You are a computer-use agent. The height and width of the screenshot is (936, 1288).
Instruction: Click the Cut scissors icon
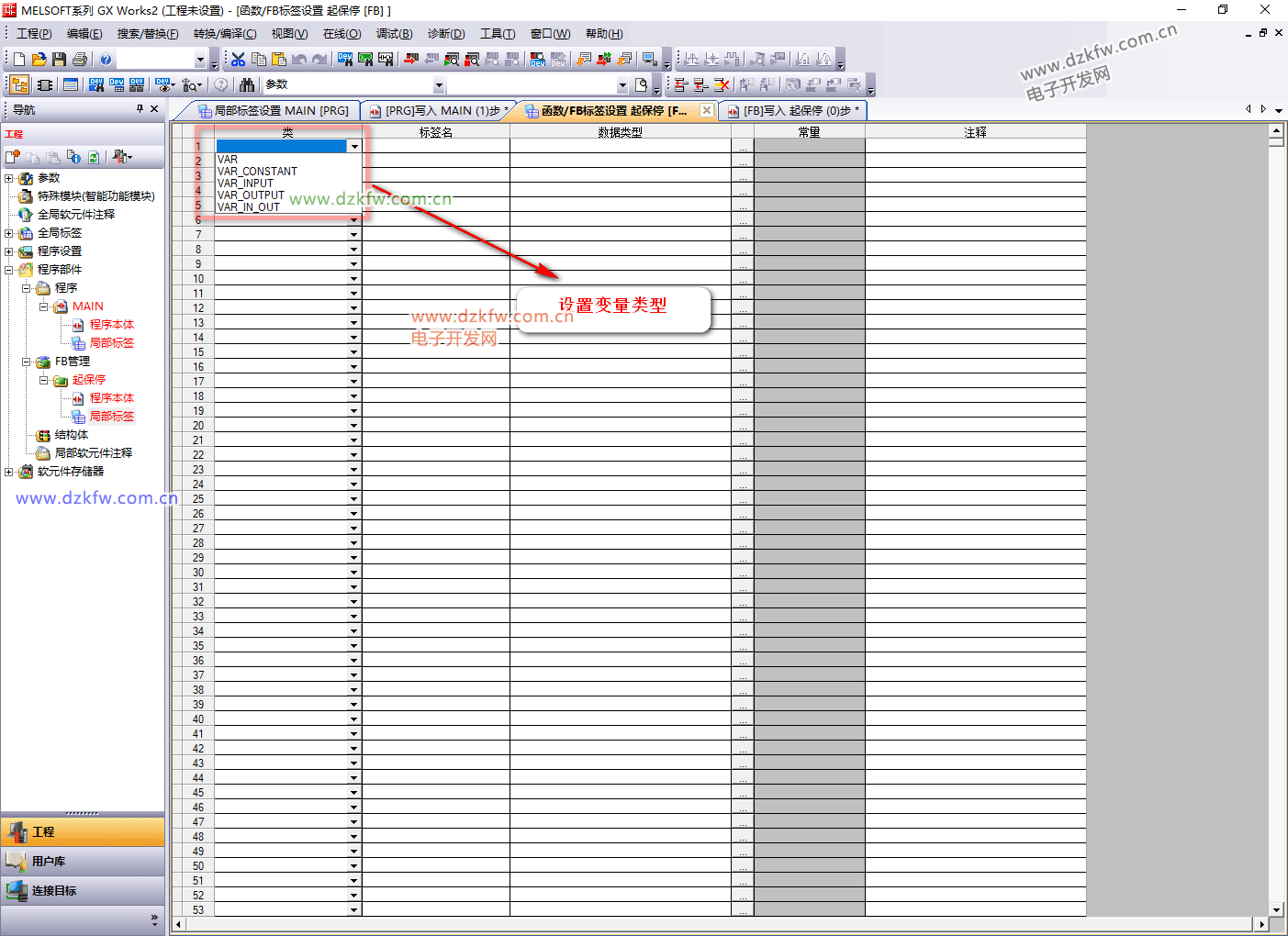[238, 60]
